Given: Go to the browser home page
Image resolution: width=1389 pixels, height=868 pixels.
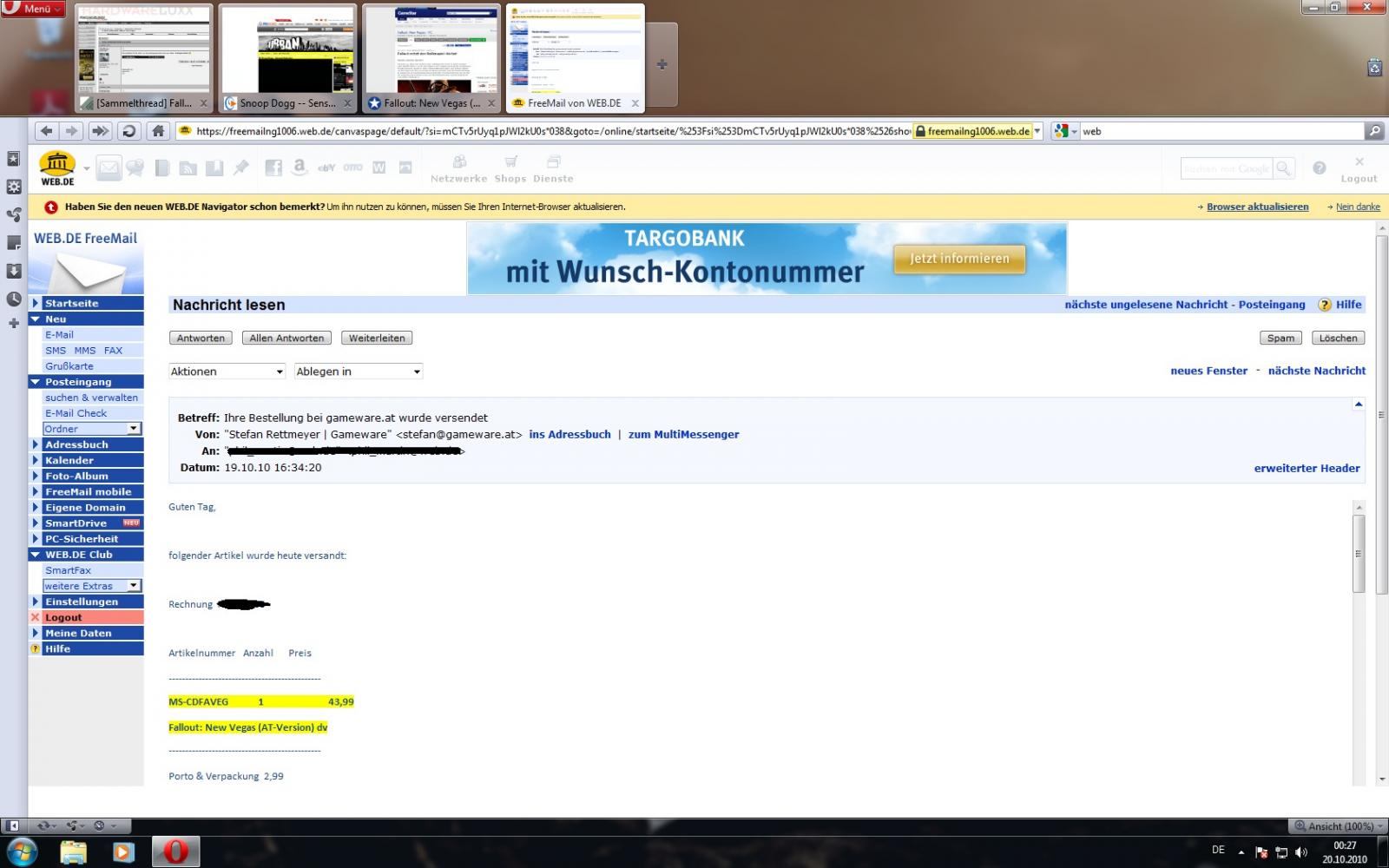Looking at the screenshot, I should tap(157, 131).
